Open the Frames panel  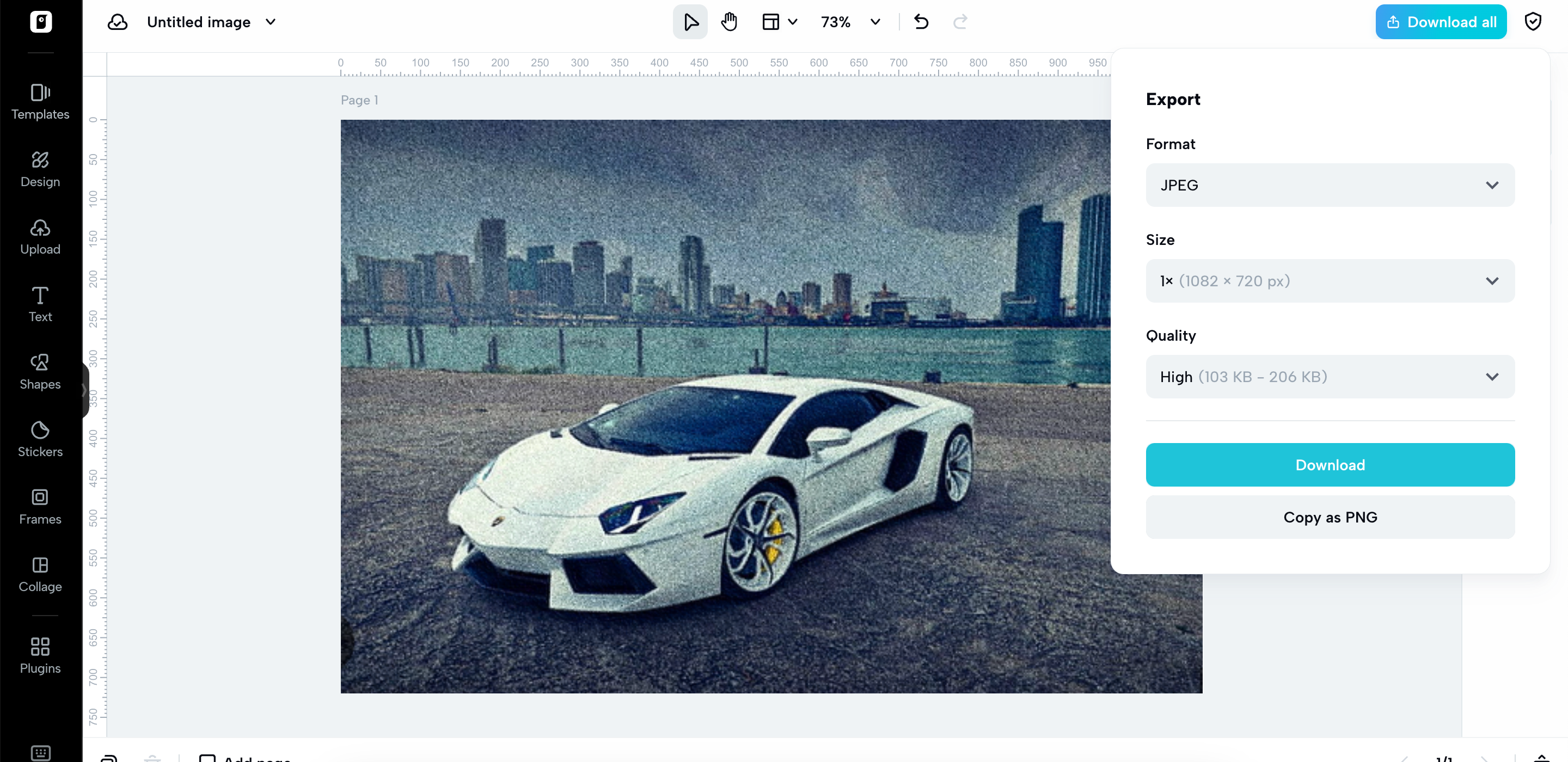click(x=40, y=506)
